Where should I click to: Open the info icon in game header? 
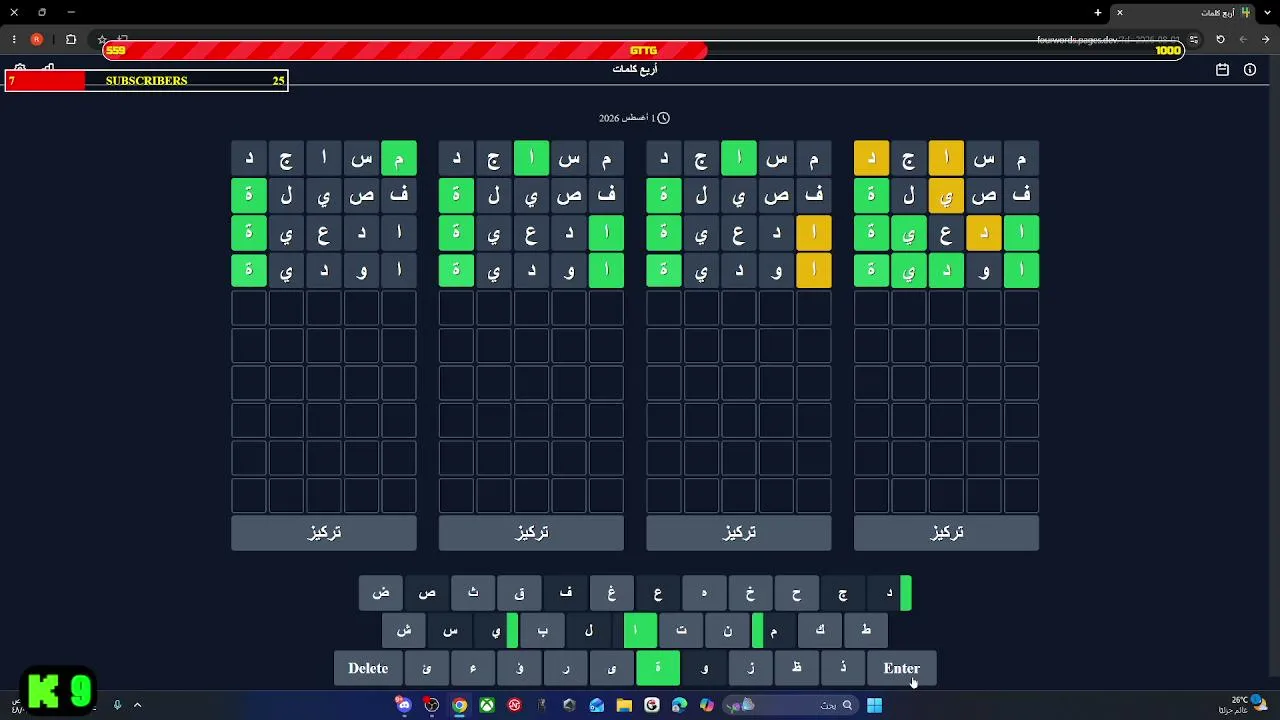[1250, 70]
